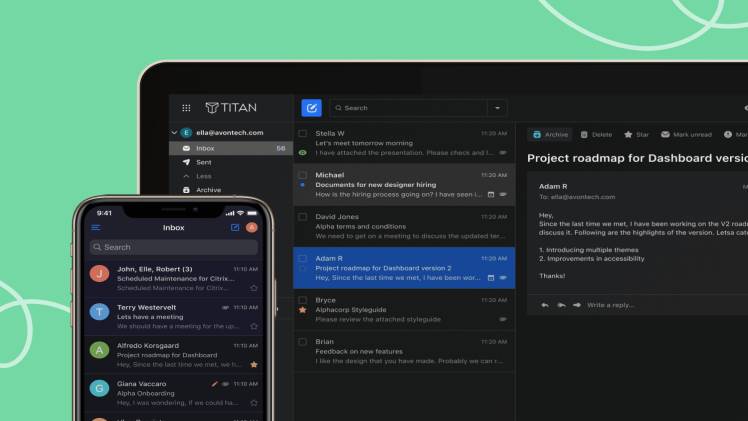Tap the compose icon on phone header
Screen dimensions: 748x421
[235, 228]
